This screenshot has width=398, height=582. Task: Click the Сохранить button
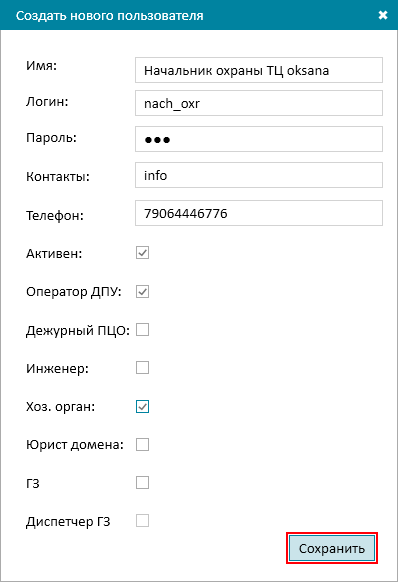pyautogui.click(x=332, y=548)
